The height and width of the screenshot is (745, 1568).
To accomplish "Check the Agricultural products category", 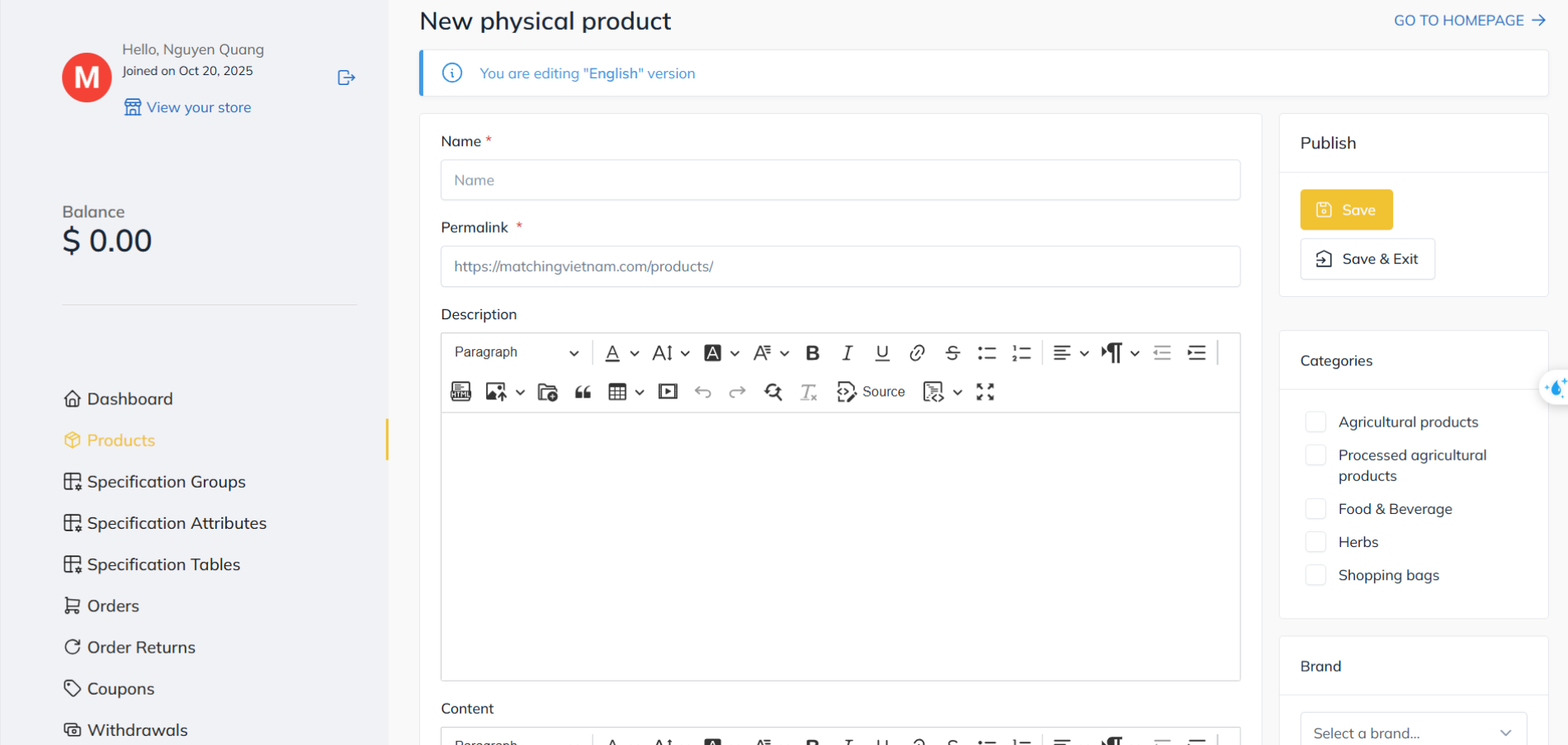I will 1315,422.
